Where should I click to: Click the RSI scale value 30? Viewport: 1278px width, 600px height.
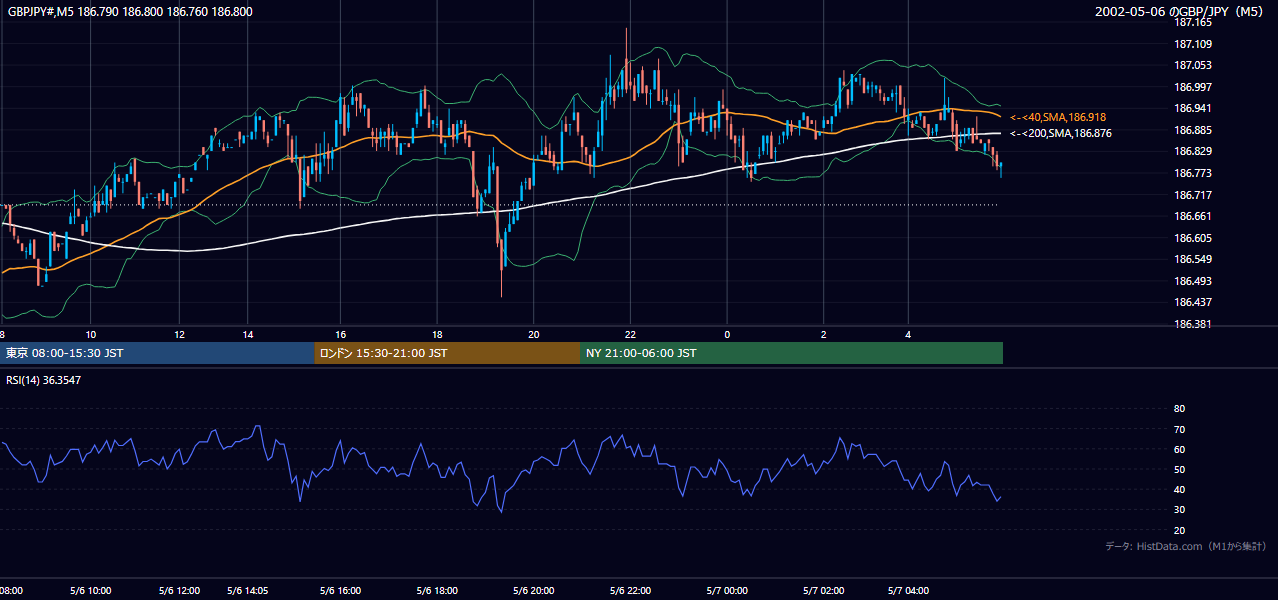click(x=1179, y=510)
